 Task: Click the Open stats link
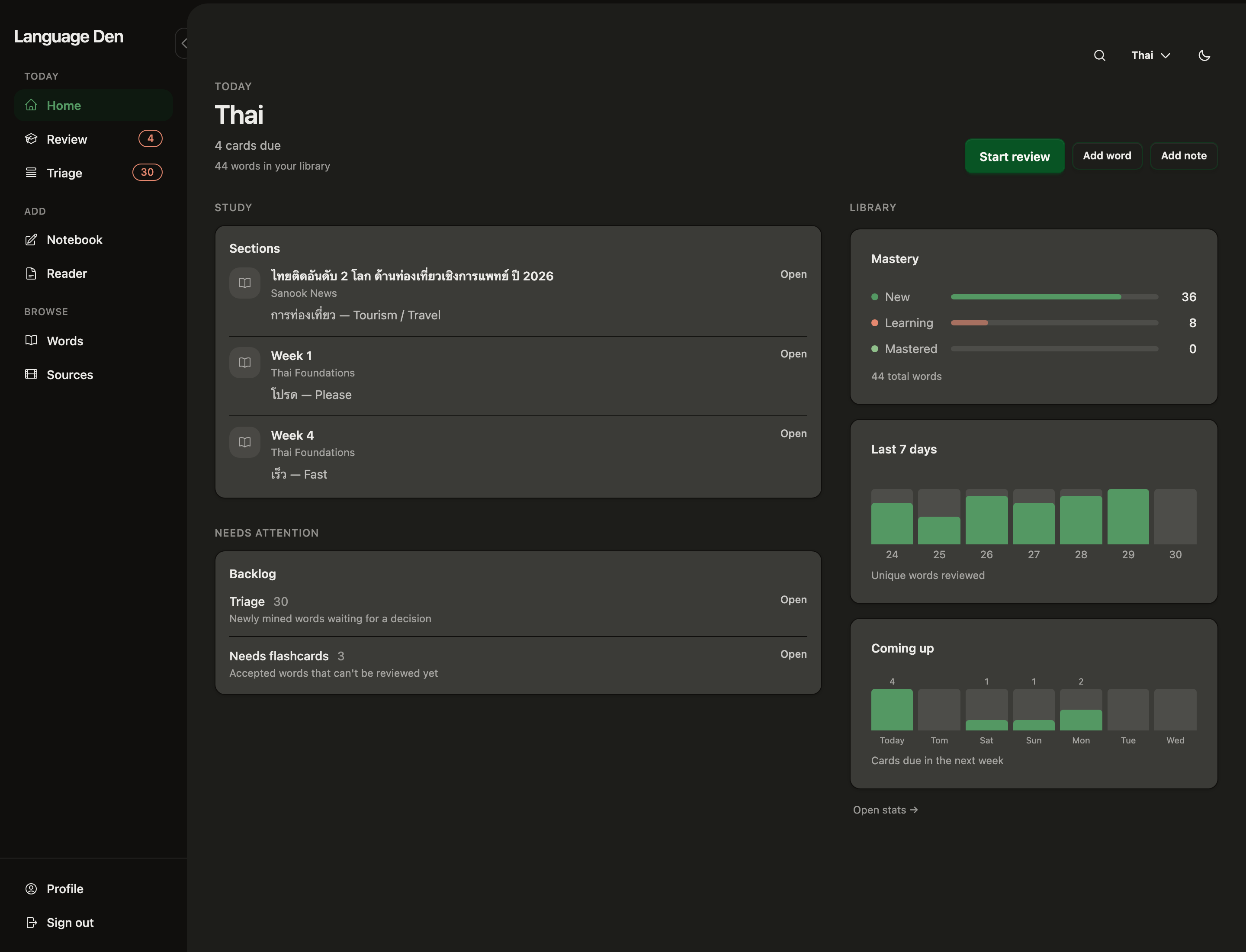pyautogui.click(x=885, y=810)
